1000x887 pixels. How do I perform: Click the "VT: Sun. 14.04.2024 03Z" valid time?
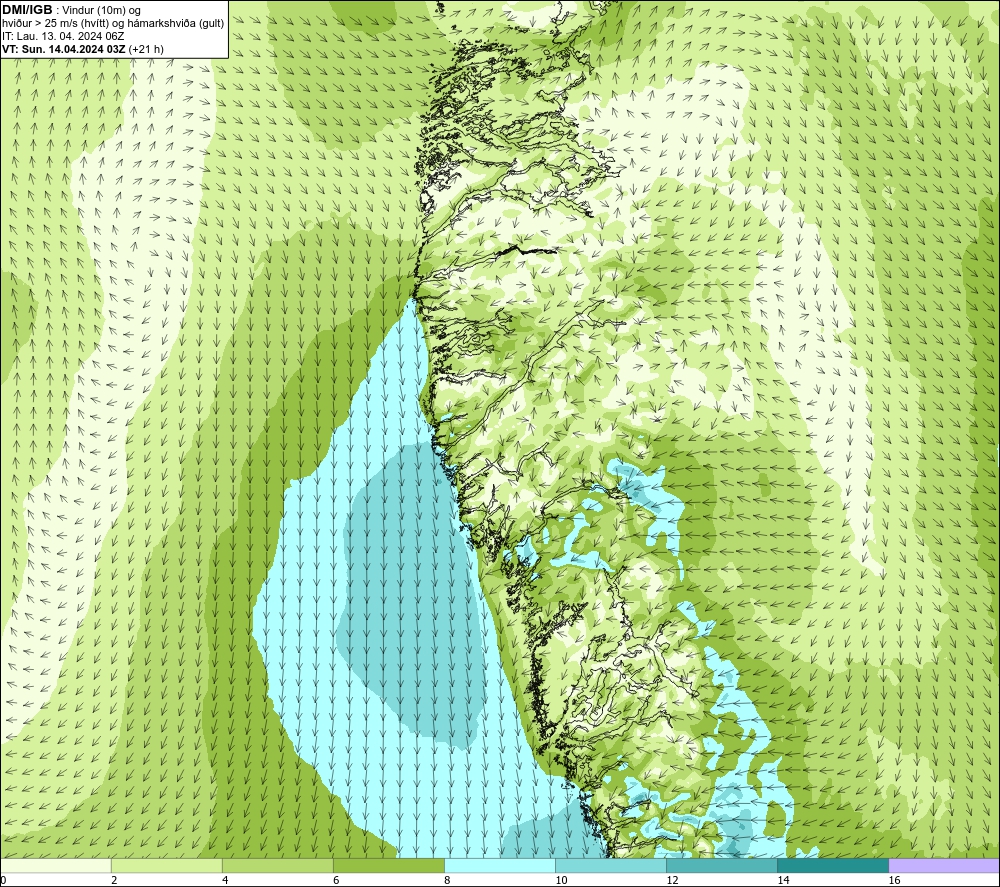tap(64, 49)
